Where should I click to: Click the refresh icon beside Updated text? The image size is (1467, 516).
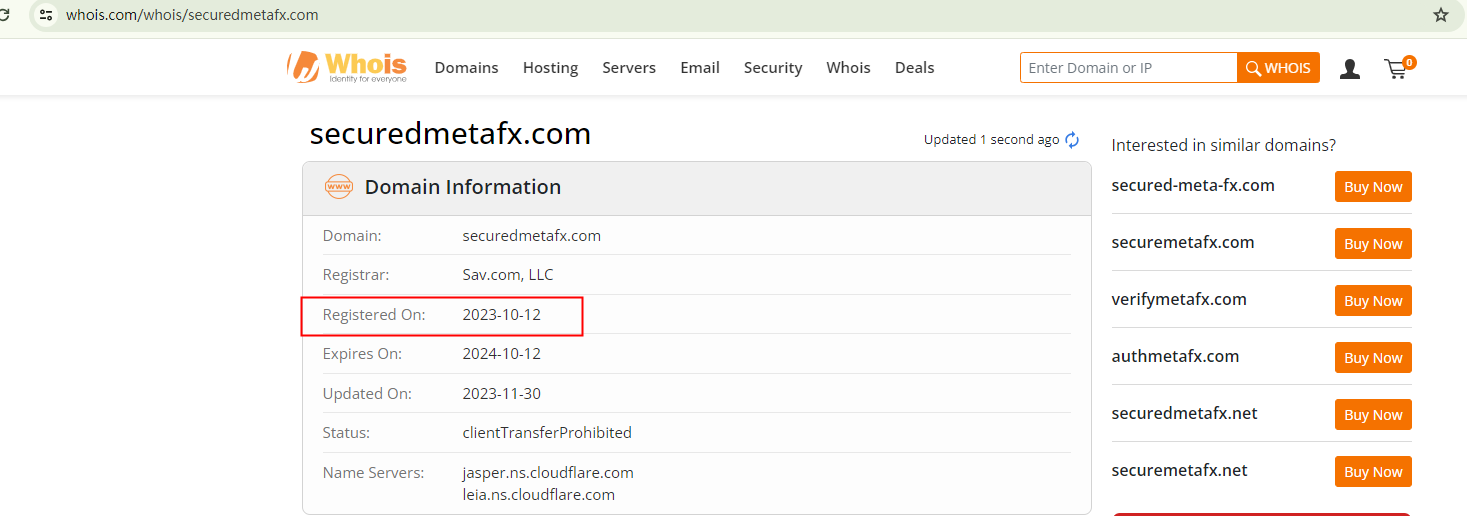tap(1072, 140)
